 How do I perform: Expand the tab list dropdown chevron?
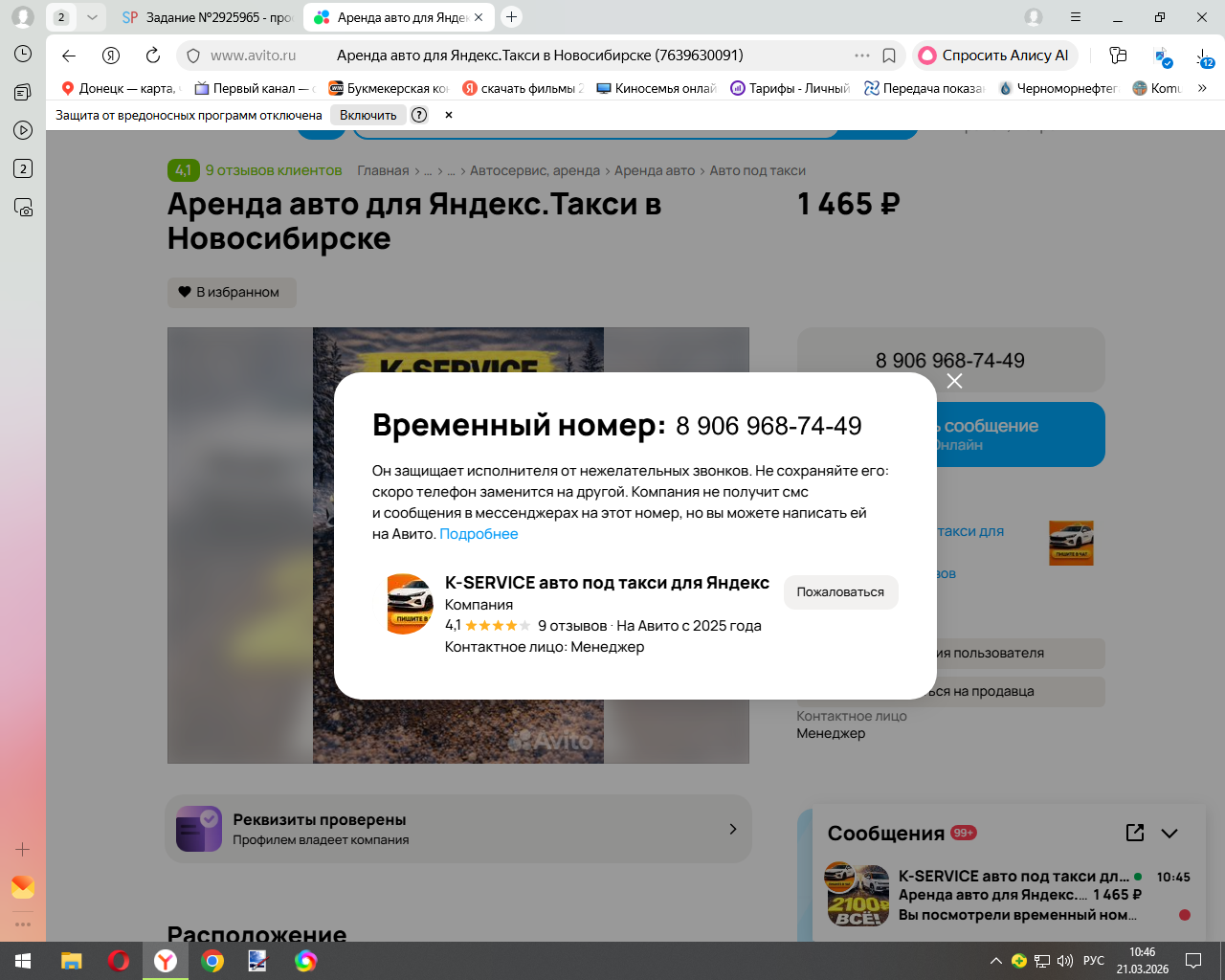(92, 17)
